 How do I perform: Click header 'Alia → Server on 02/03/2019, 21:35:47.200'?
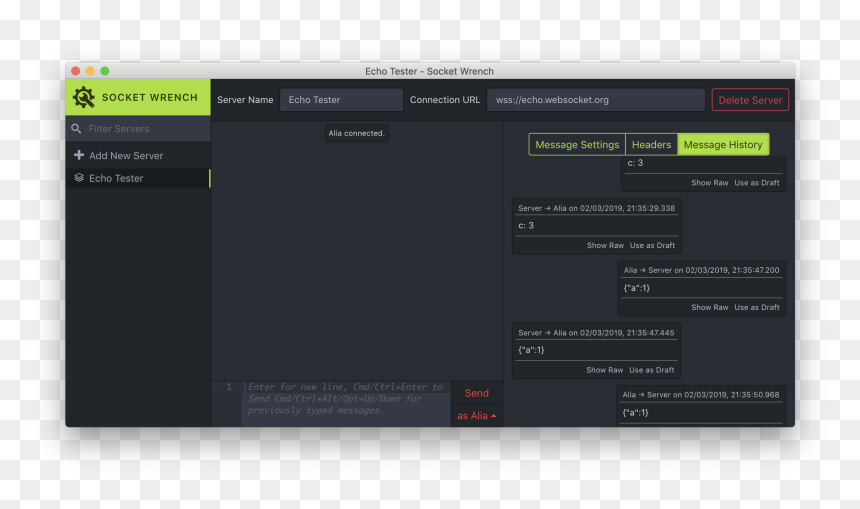click(701, 270)
